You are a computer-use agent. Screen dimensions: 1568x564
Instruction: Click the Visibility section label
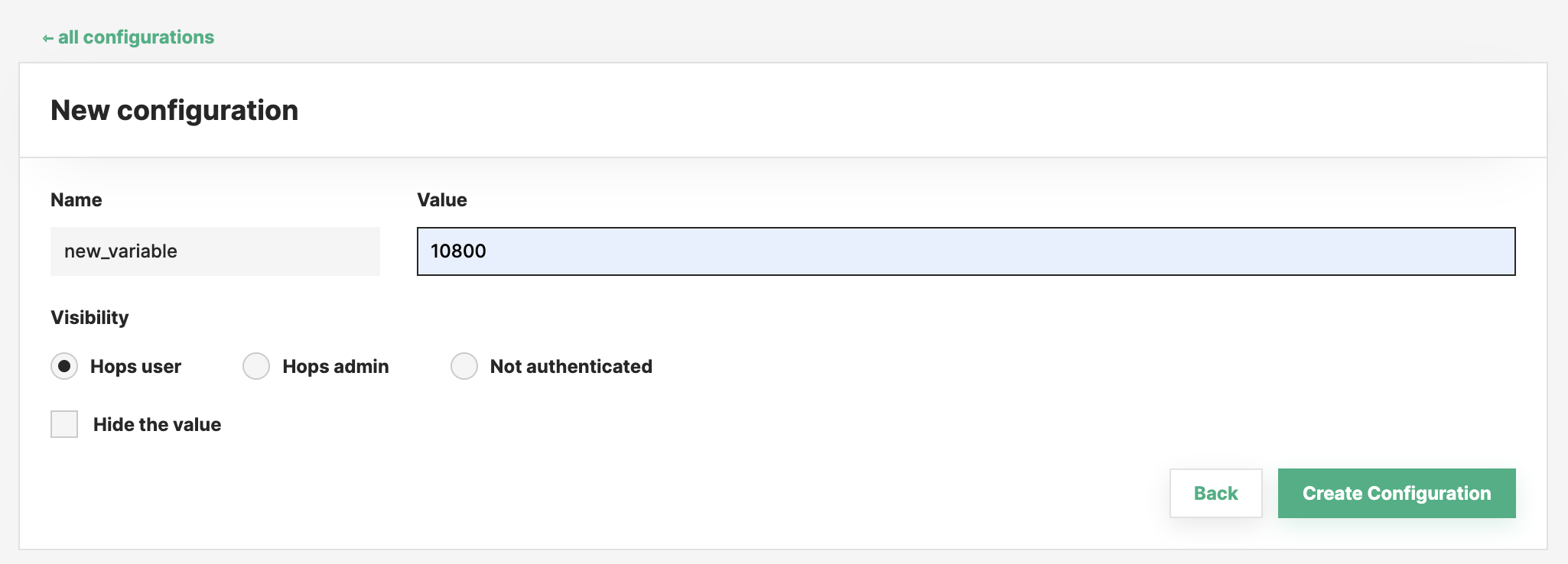click(89, 317)
